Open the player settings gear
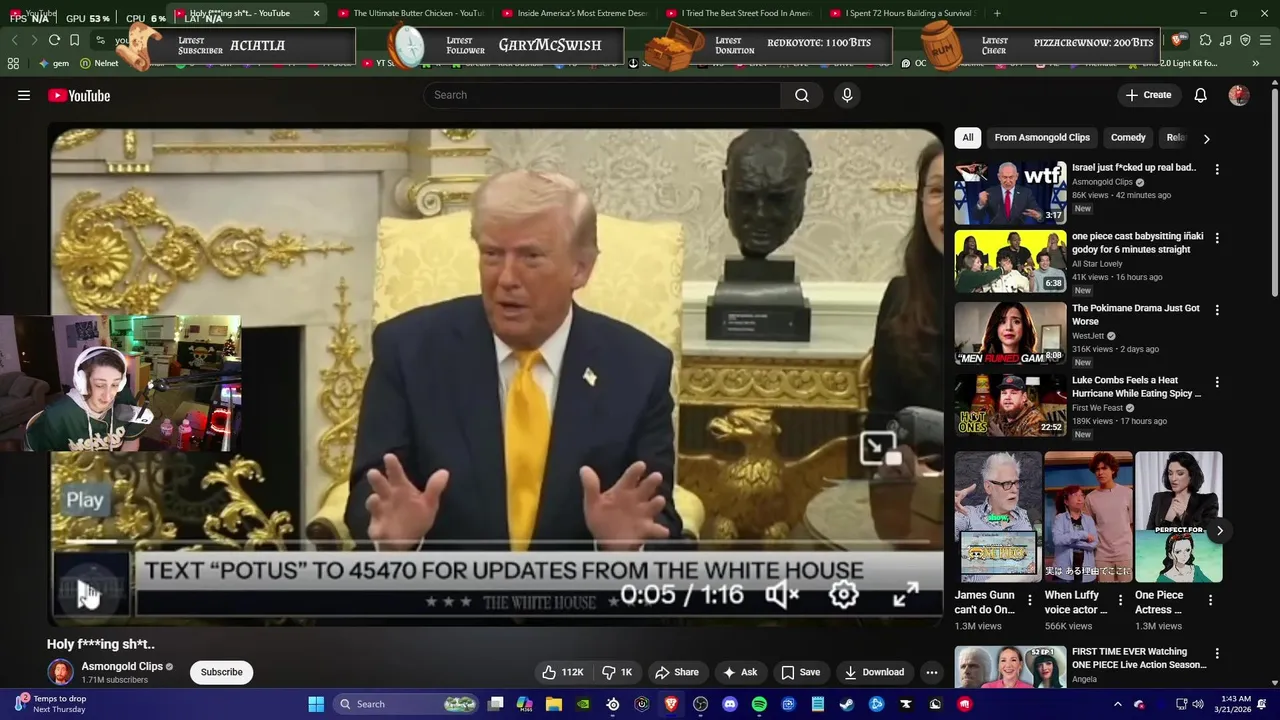This screenshot has width=1280, height=720. tap(843, 595)
